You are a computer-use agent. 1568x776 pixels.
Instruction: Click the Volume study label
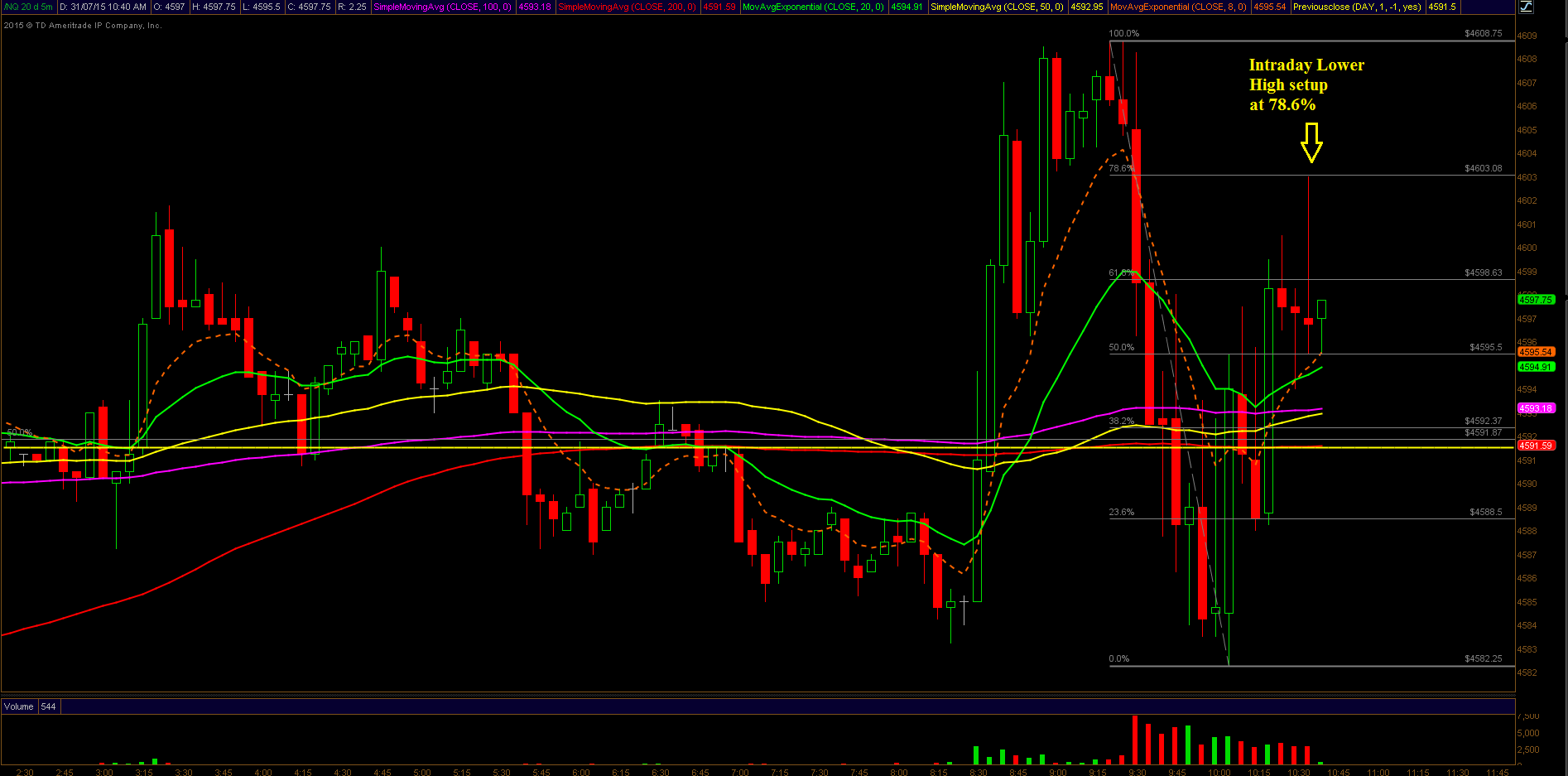pos(19,706)
